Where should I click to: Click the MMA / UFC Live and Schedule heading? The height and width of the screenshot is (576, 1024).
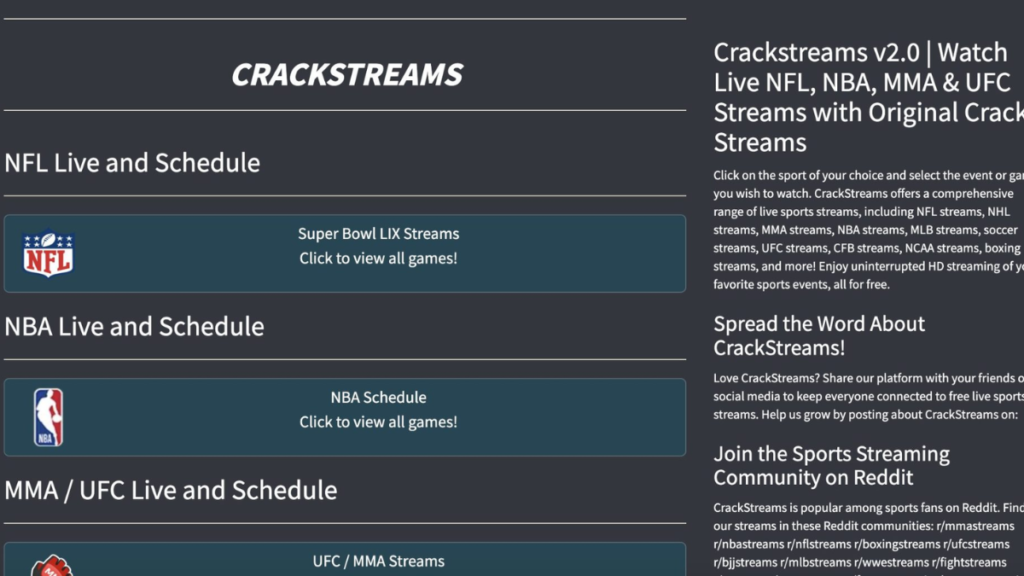[x=170, y=490]
